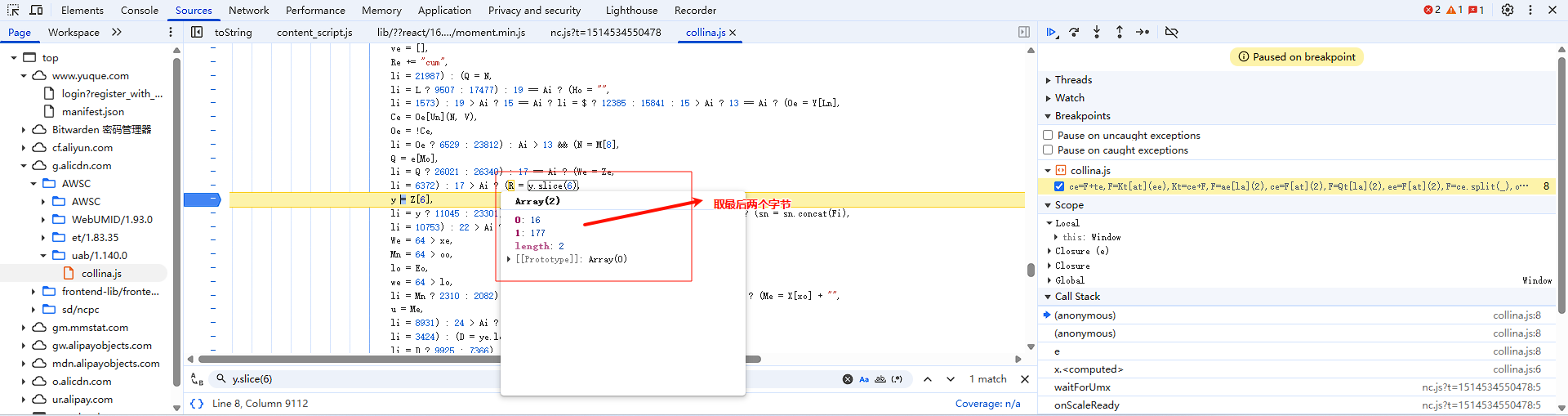The width and height of the screenshot is (1568, 416).
Task: Collapse the www.yuque.com tree node
Action: click(24, 76)
